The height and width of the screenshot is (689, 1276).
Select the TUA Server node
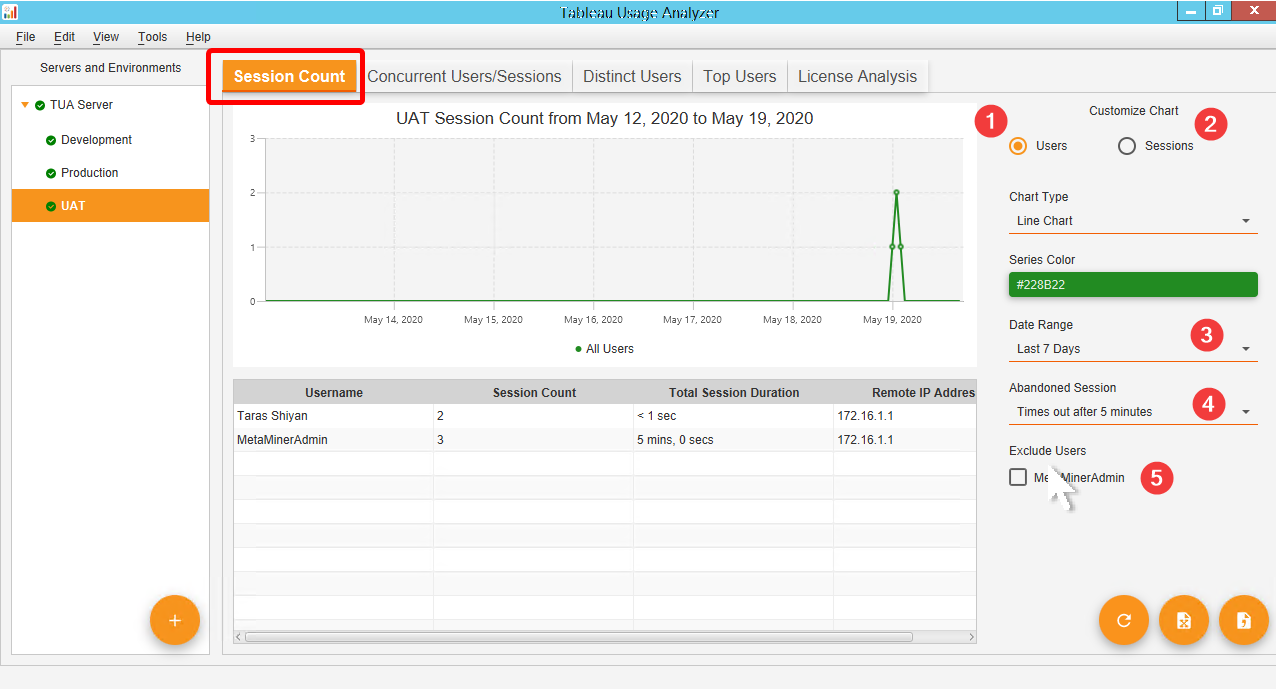110,105
